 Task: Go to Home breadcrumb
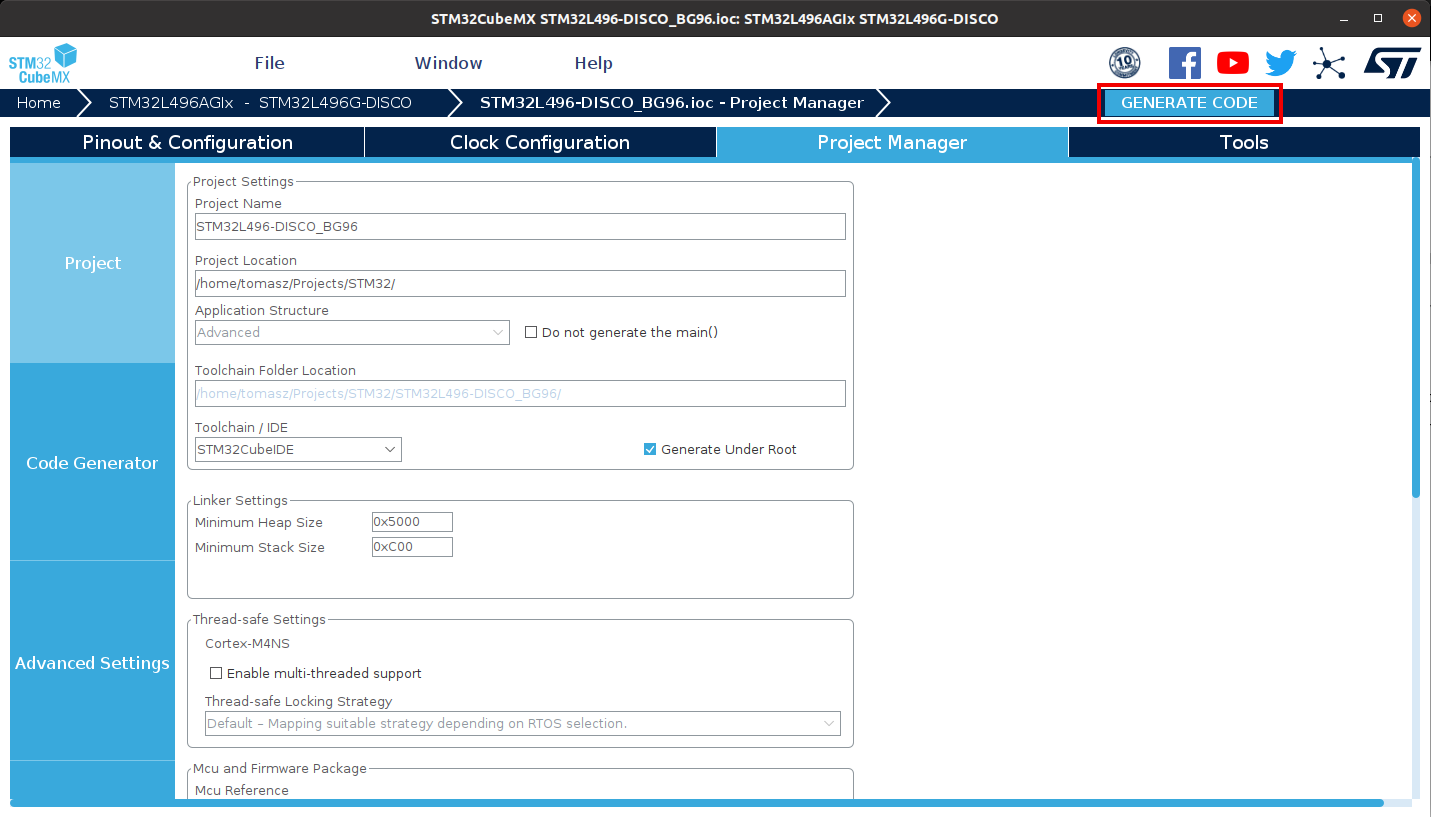[x=39, y=103]
